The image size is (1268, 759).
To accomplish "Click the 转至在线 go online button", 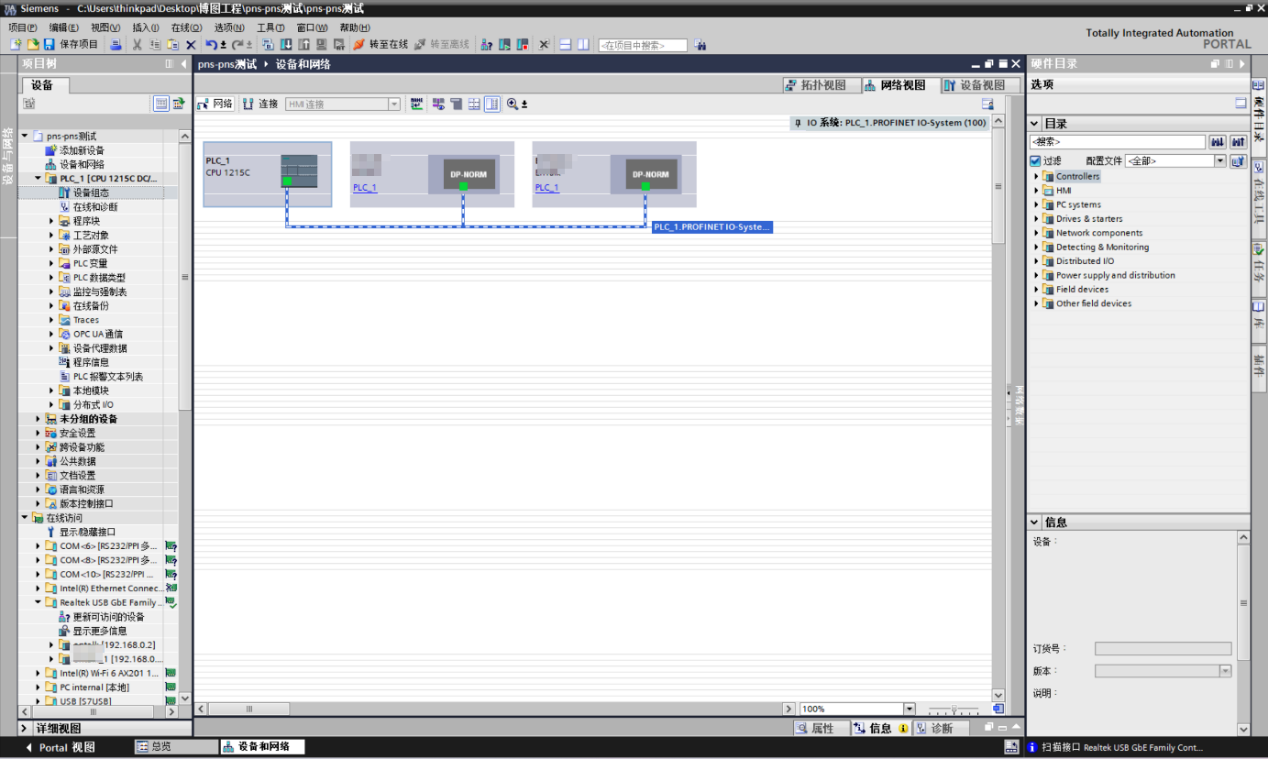I will [380, 45].
